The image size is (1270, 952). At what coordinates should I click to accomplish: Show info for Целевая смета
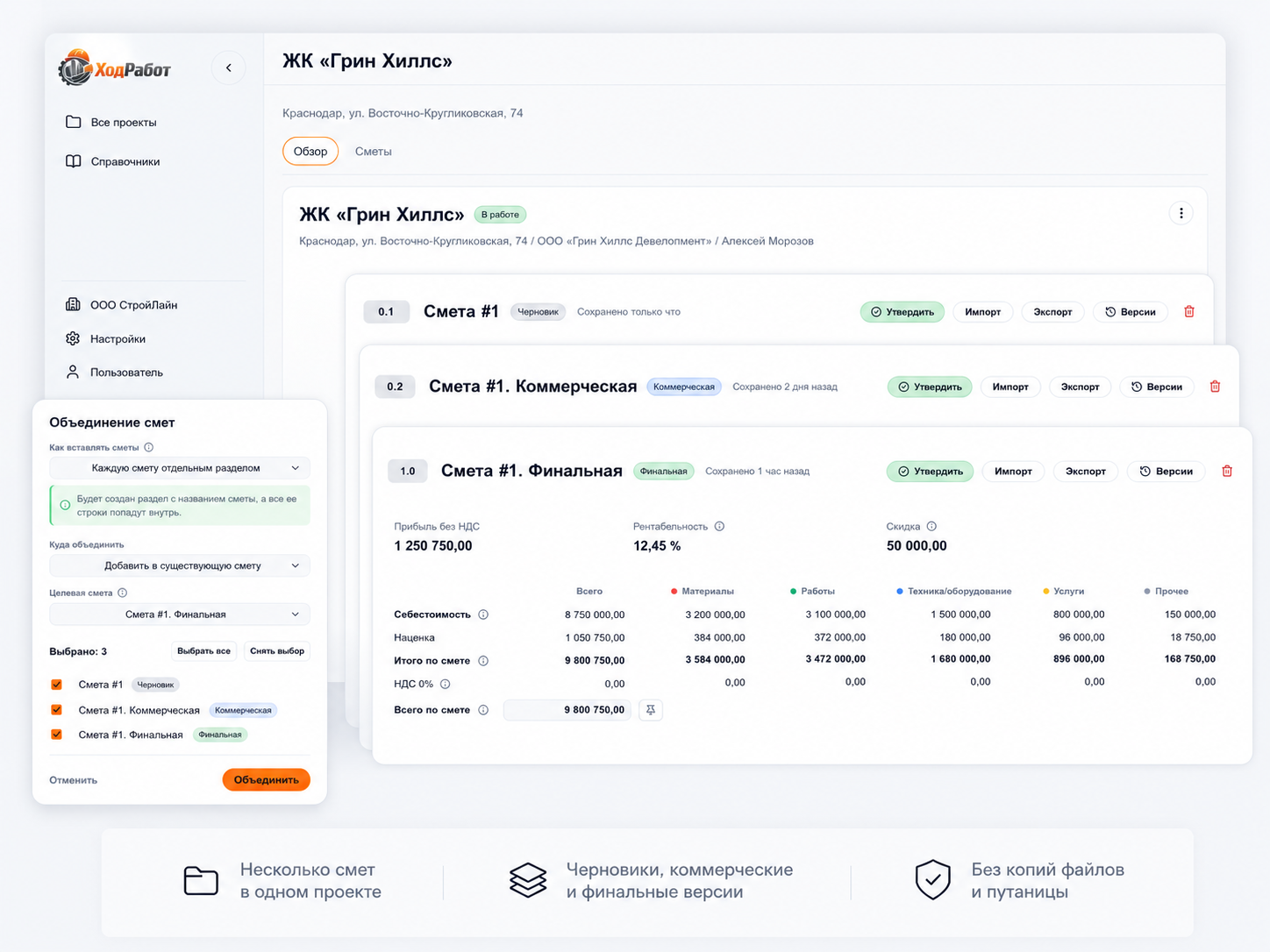[x=123, y=593]
